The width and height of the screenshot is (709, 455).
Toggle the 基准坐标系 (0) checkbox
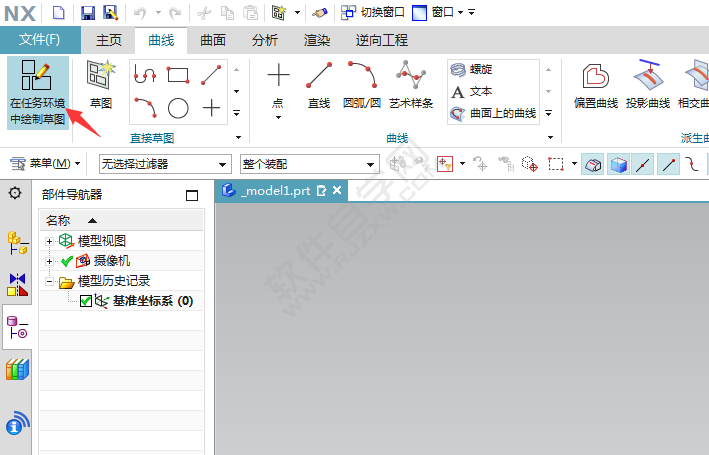(x=86, y=301)
